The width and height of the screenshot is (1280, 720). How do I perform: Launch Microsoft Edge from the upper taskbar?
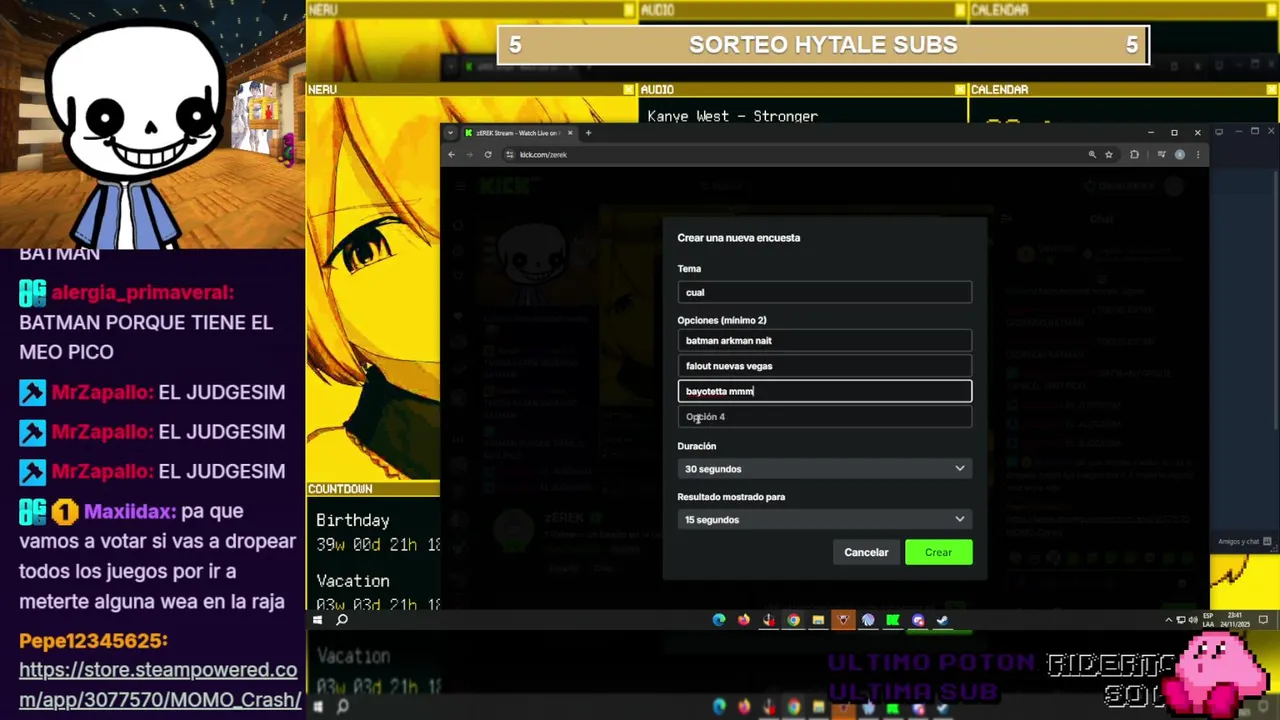pyautogui.click(x=719, y=620)
